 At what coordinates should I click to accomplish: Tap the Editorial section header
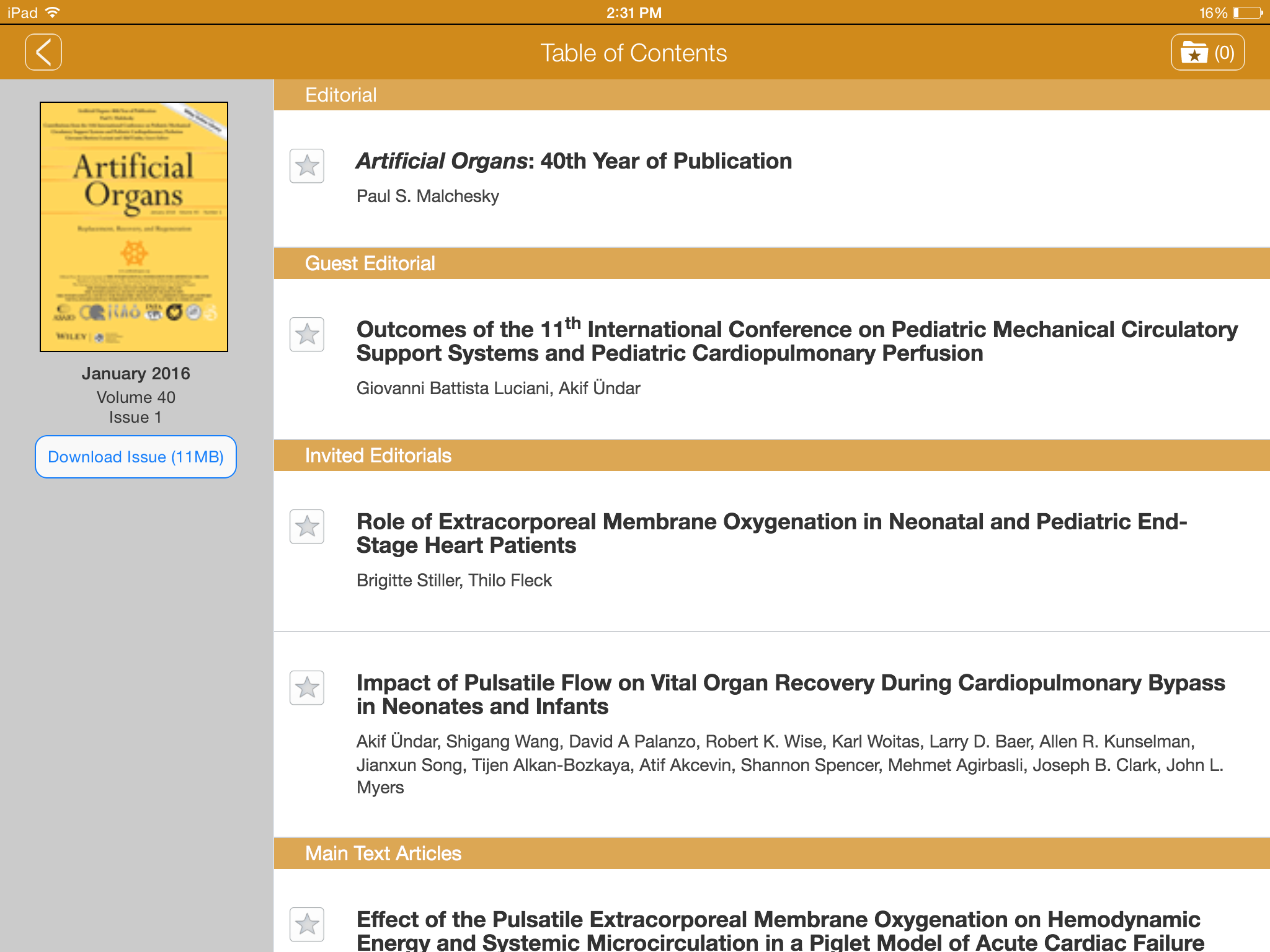pyautogui.click(x=341, y=95)
